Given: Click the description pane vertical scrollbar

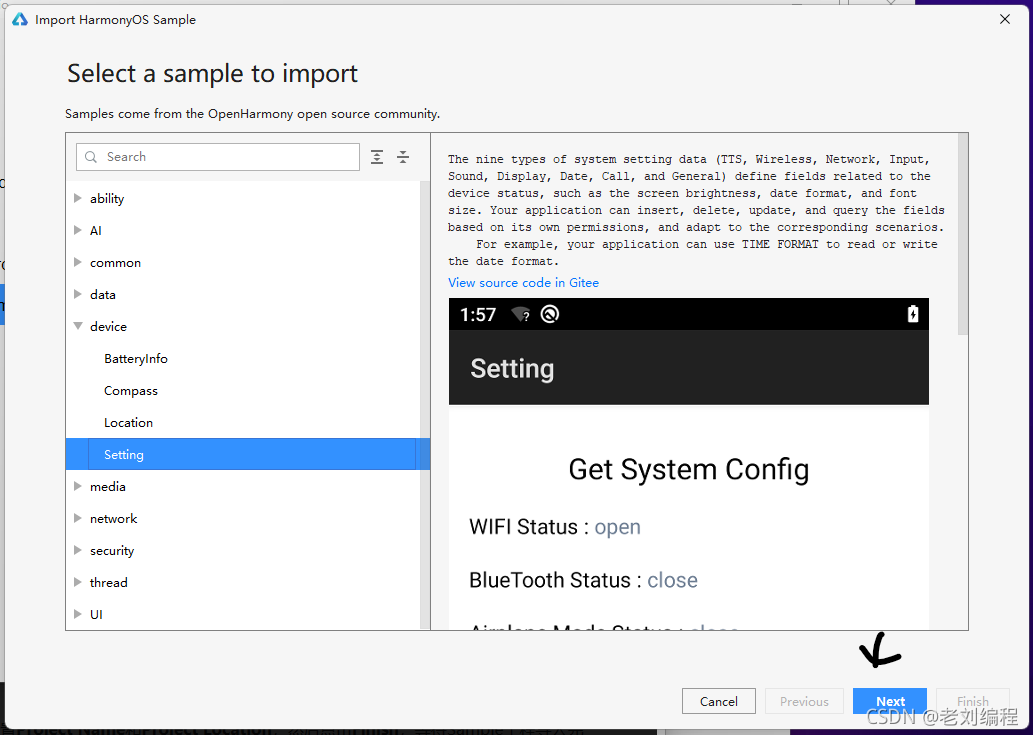Looking at the screenshot, I should pos(963,234).
